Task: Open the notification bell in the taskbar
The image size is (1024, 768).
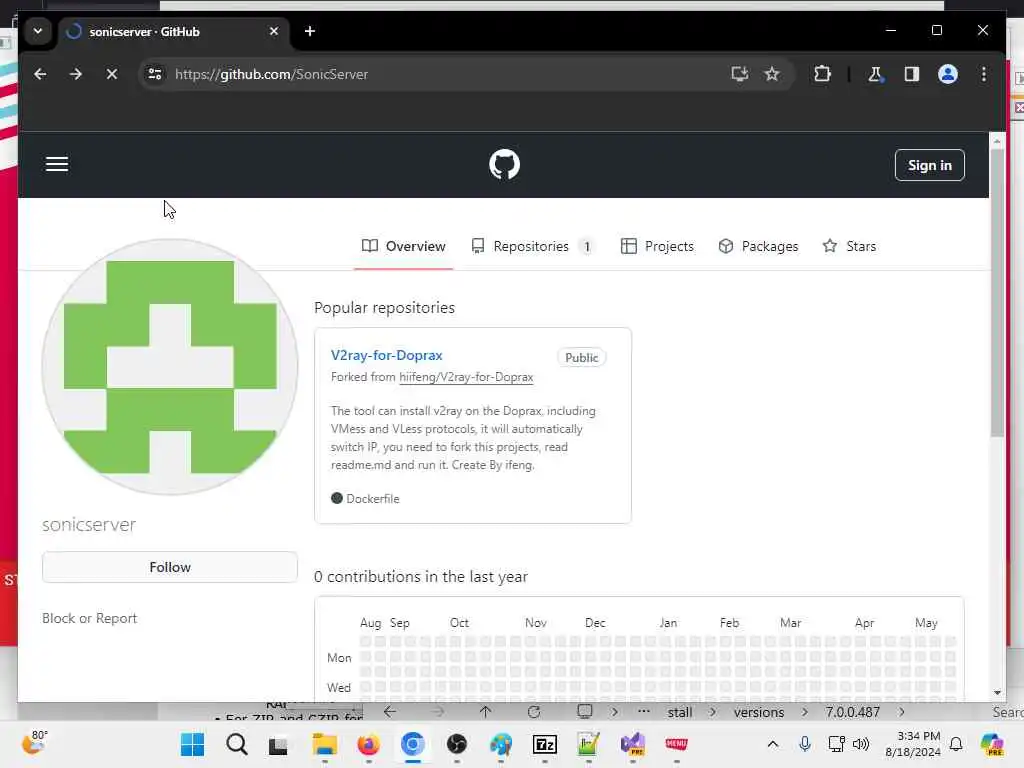Action: point(956,744)
